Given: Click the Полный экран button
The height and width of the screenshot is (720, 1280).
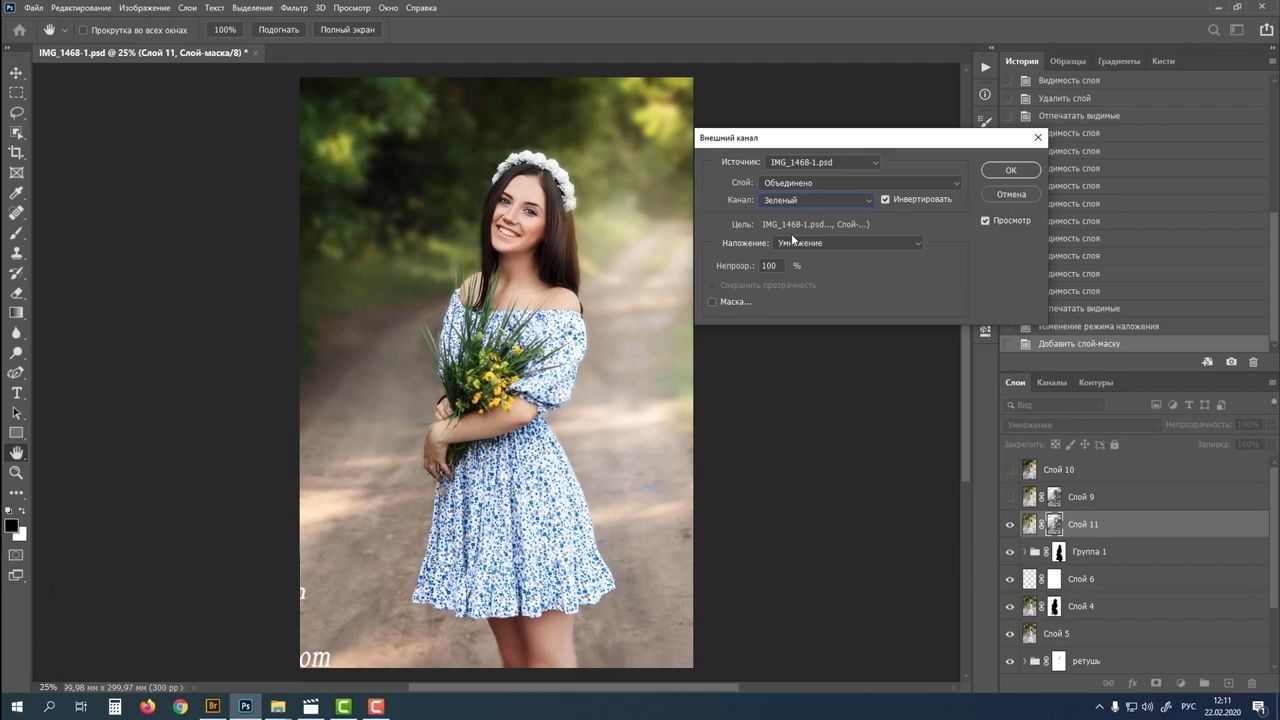Looking at the screenshot, I should [x=348, y=30].
